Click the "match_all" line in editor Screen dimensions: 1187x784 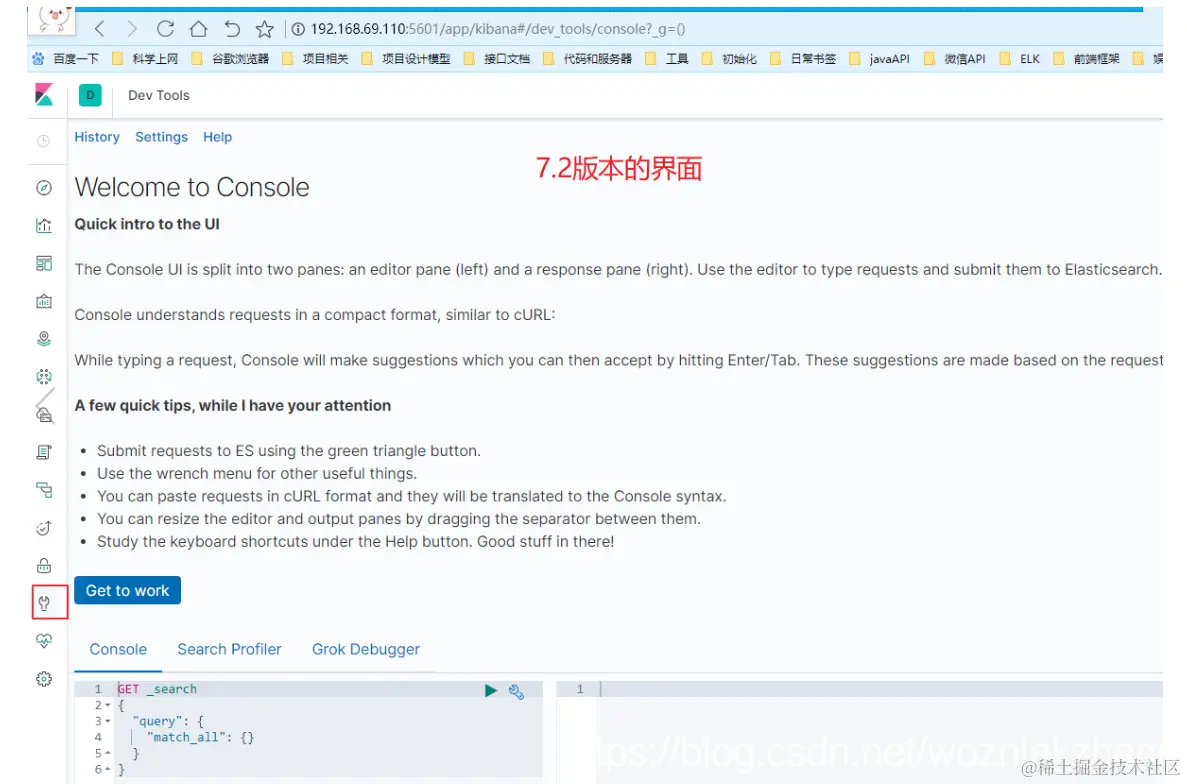coord(200,737)
